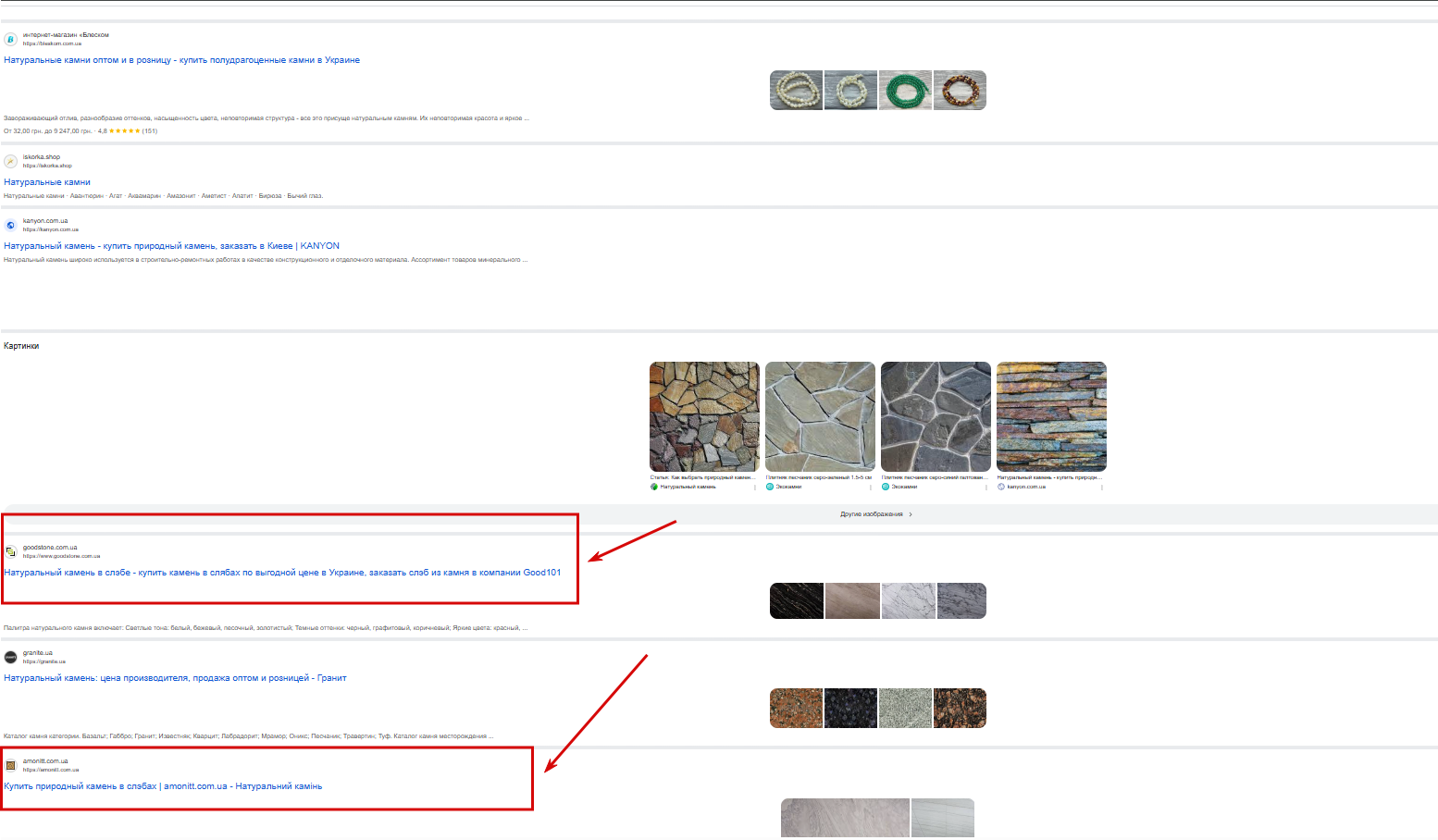Click the https://amonitt.com.ua URL text
The width and height of the screenshot is (1438, 840).
51,770
